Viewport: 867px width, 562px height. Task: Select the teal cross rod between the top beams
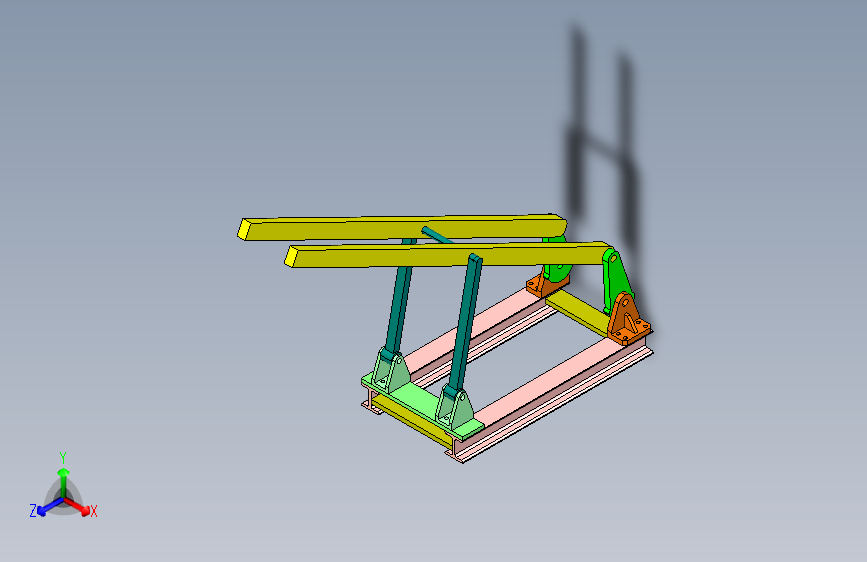click(x=438, y=236)
